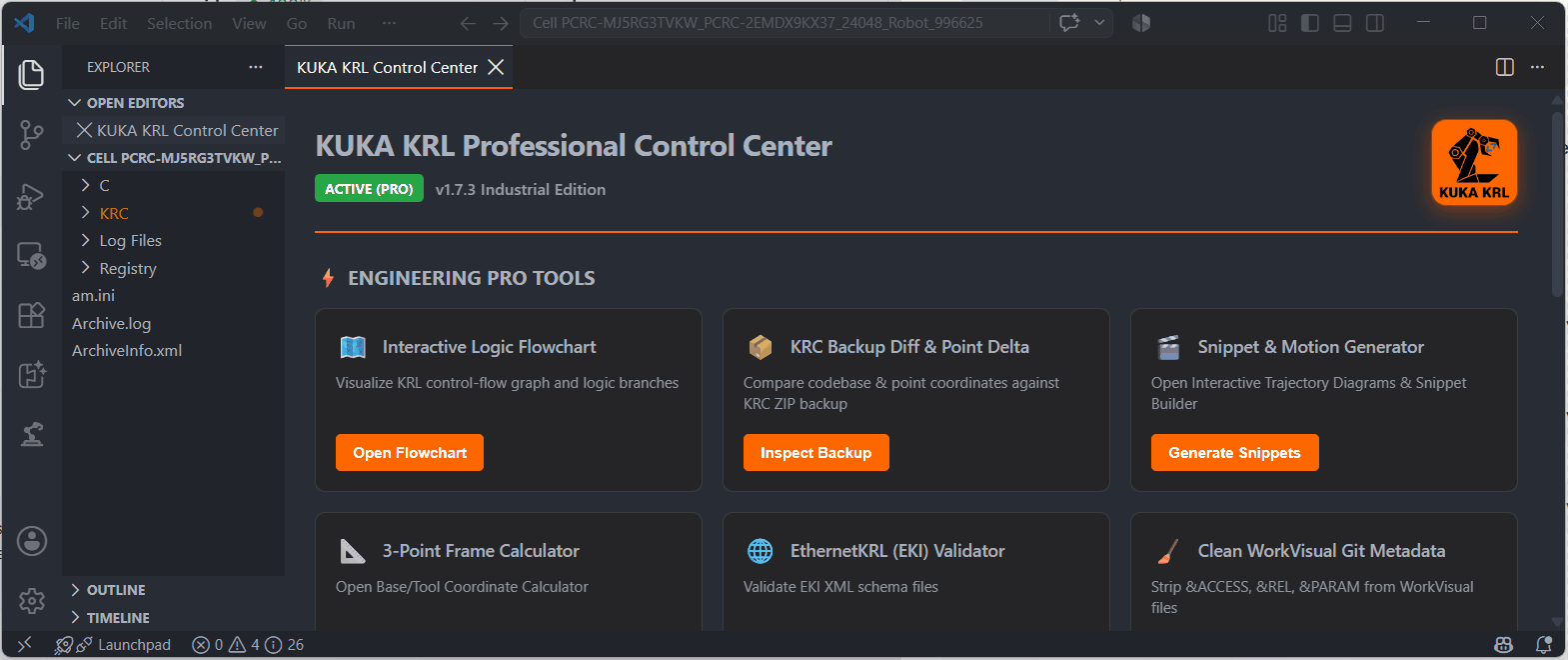The width and height of the screenshot is (1568, 660).
Task: Click the command center search box
Action: pos(784,23)
